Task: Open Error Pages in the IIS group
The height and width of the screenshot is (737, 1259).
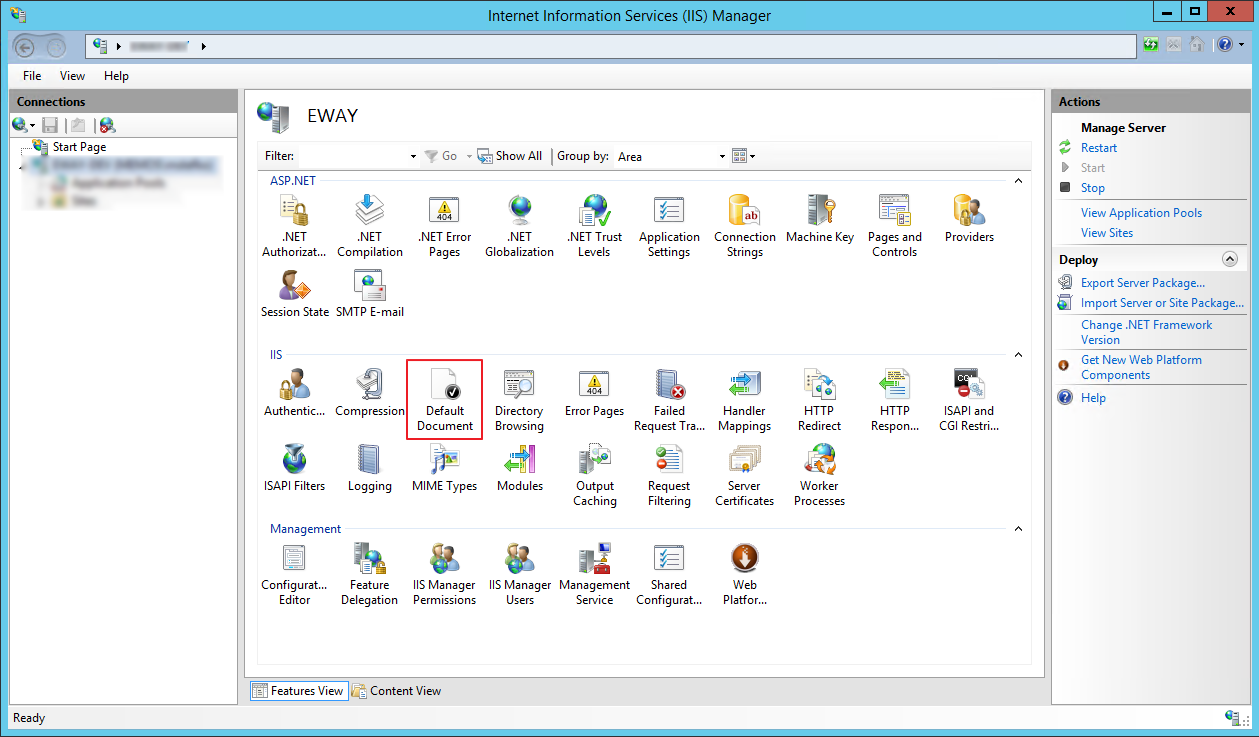Action: click(x=594, y=393)
